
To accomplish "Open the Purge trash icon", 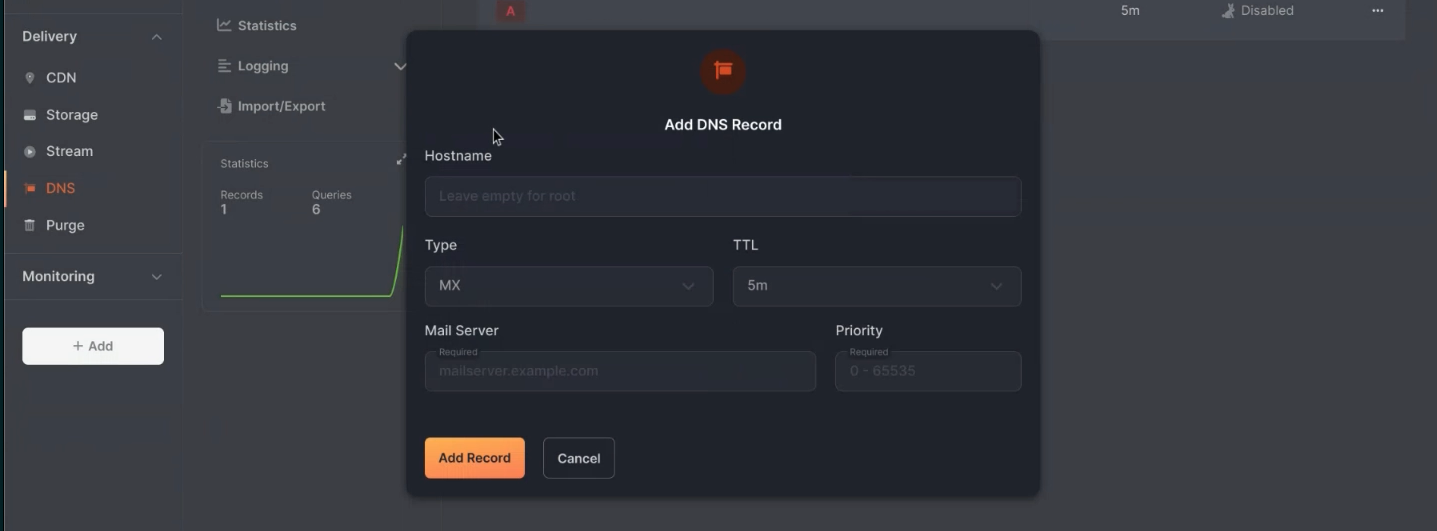I will pyautogui.click(x=30, y=225).
